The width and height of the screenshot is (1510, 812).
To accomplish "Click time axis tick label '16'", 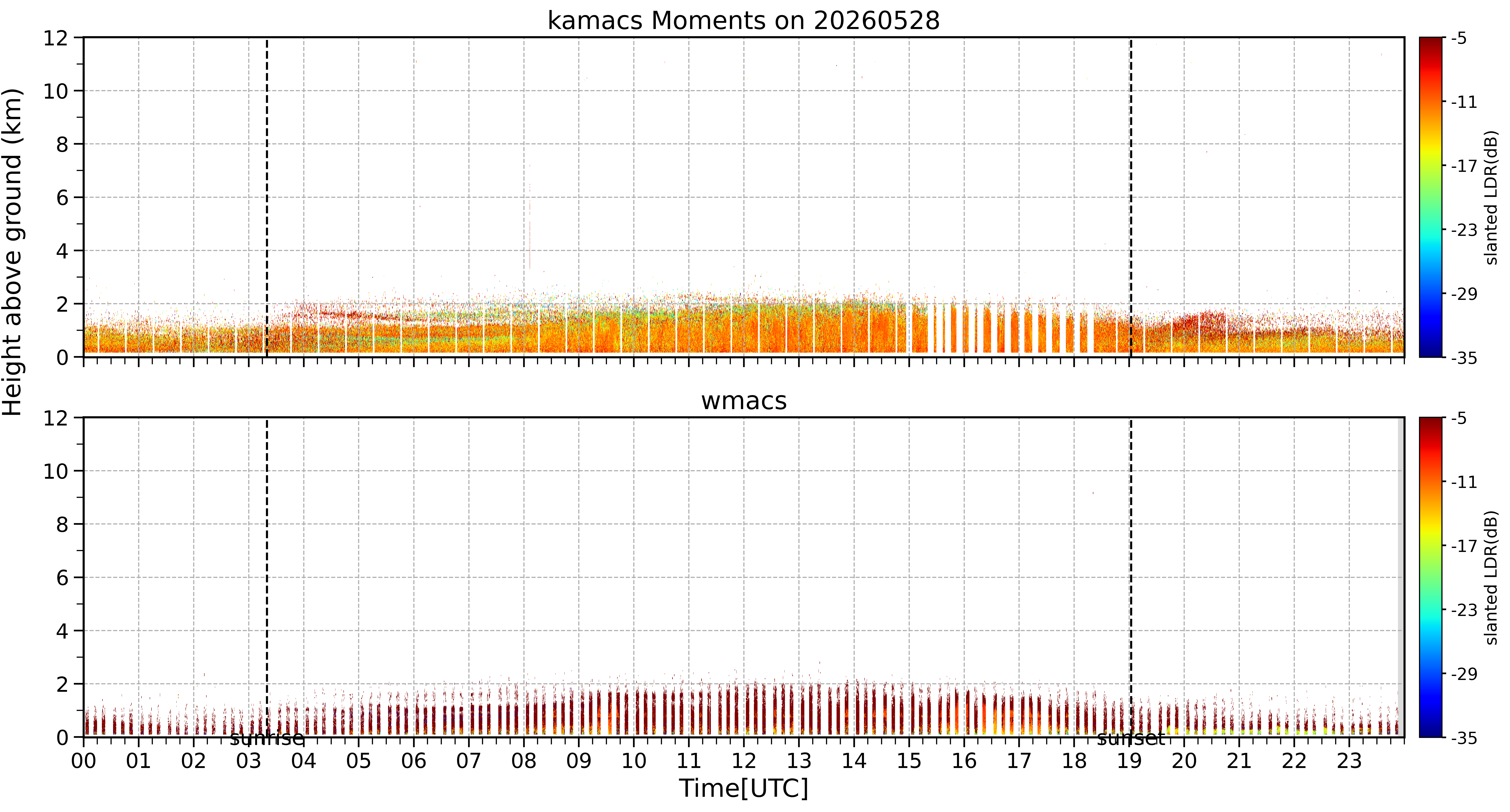I will pyautogui.click(x=964, y=761).
